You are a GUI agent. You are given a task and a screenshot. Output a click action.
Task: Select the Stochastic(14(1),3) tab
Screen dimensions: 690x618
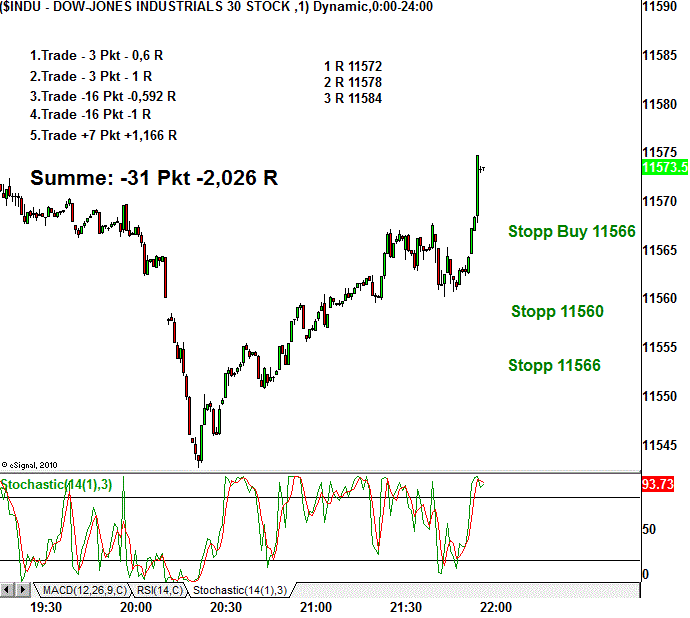(x=240, y=590)
